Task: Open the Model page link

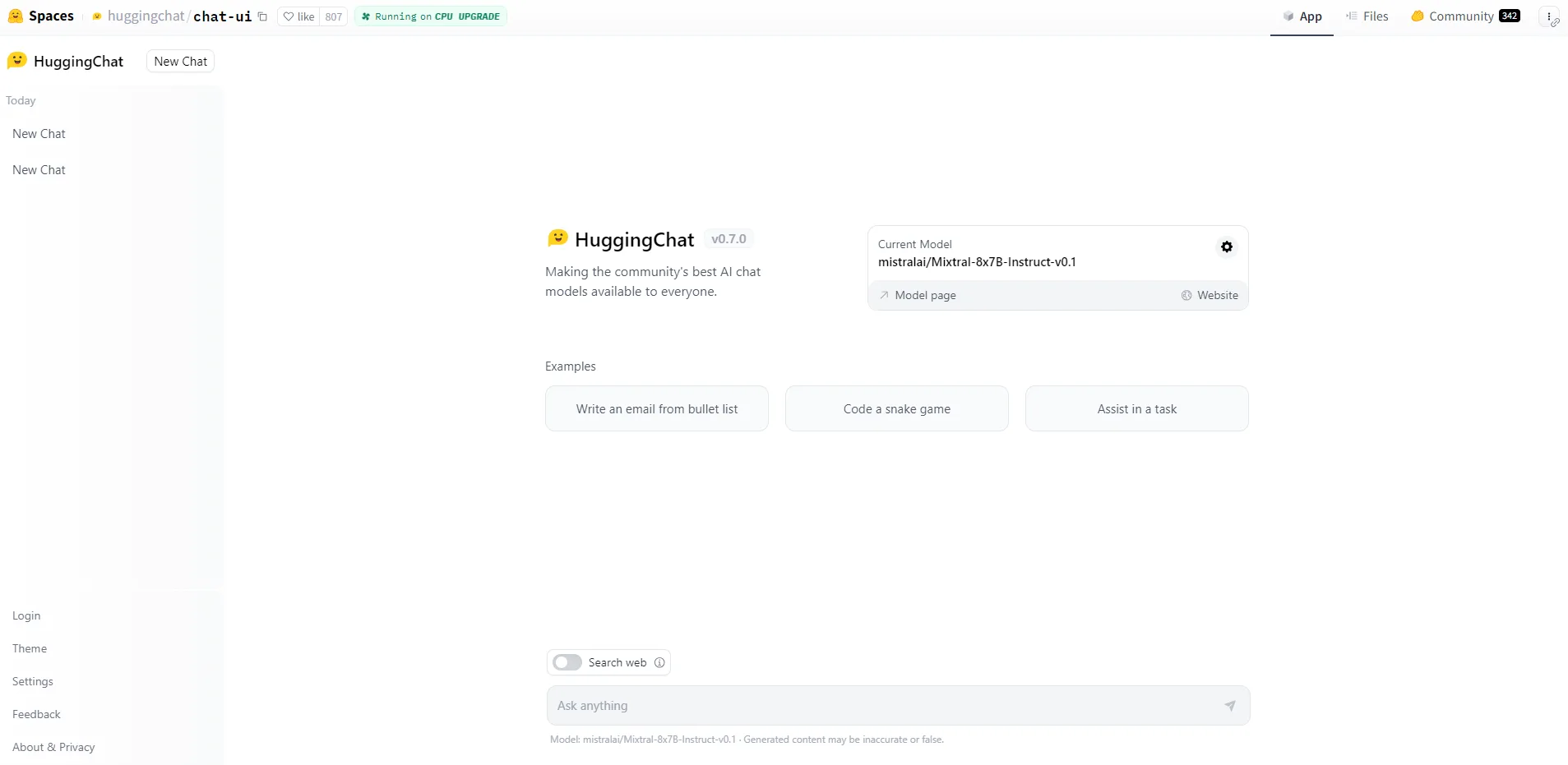Action: point(918,295)
